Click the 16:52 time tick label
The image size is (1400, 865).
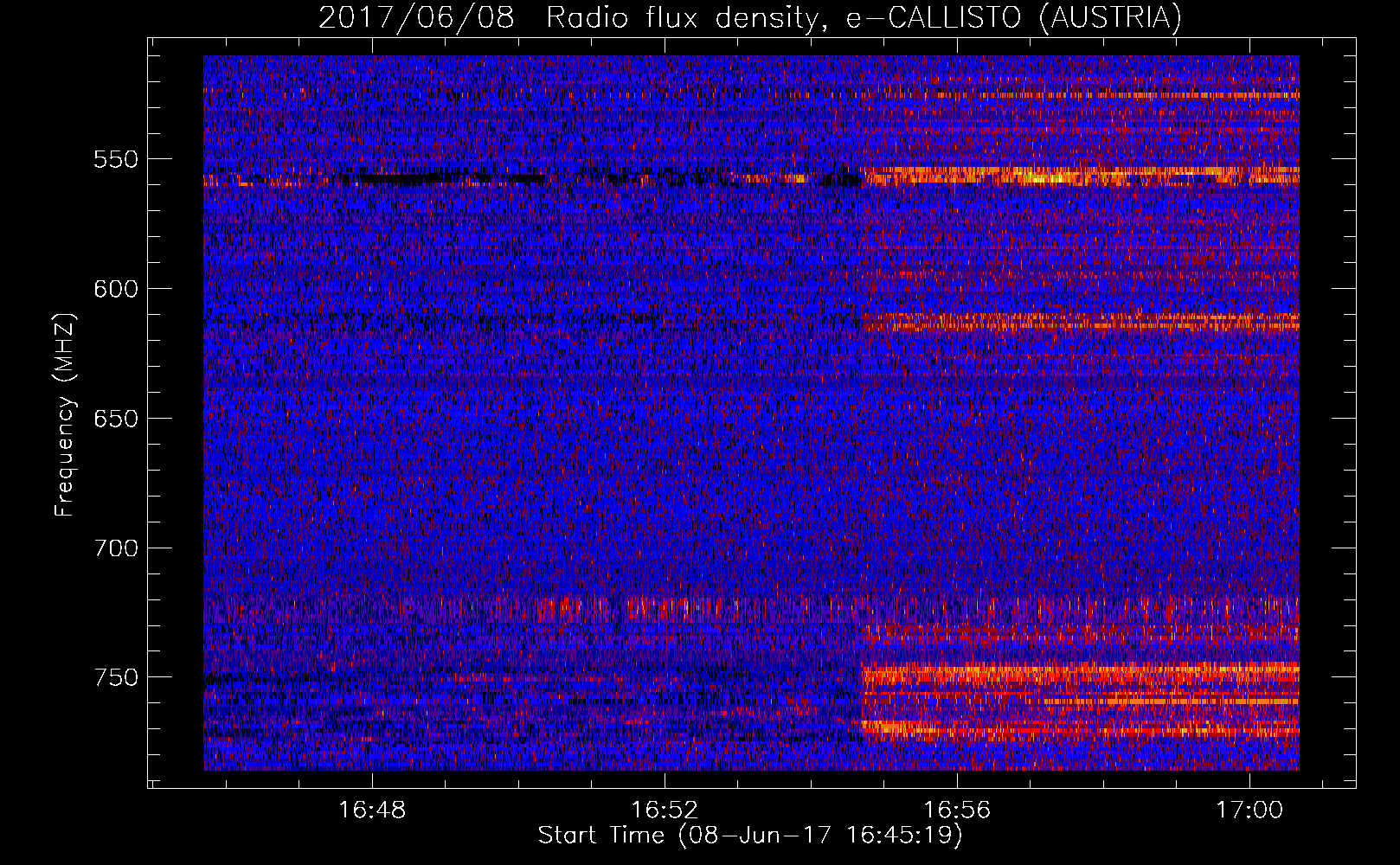click(665, 811)
